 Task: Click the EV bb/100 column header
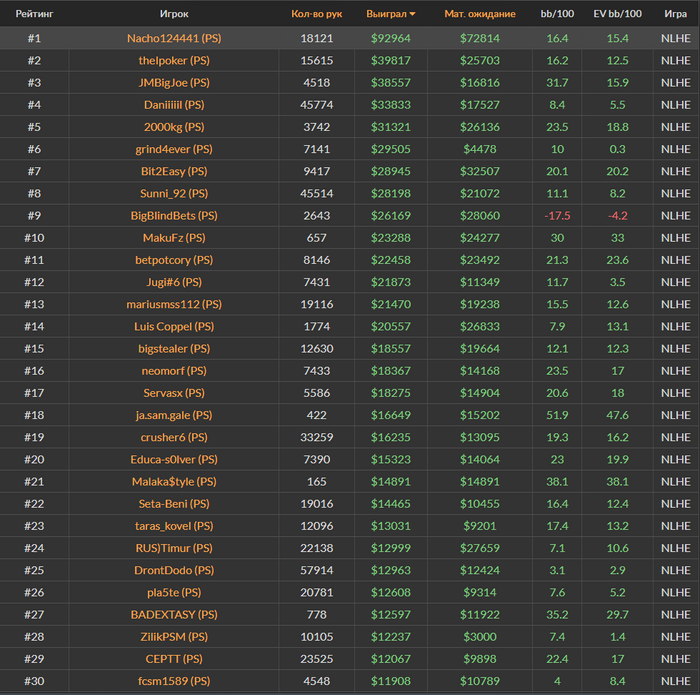click(x=617, y=14)
